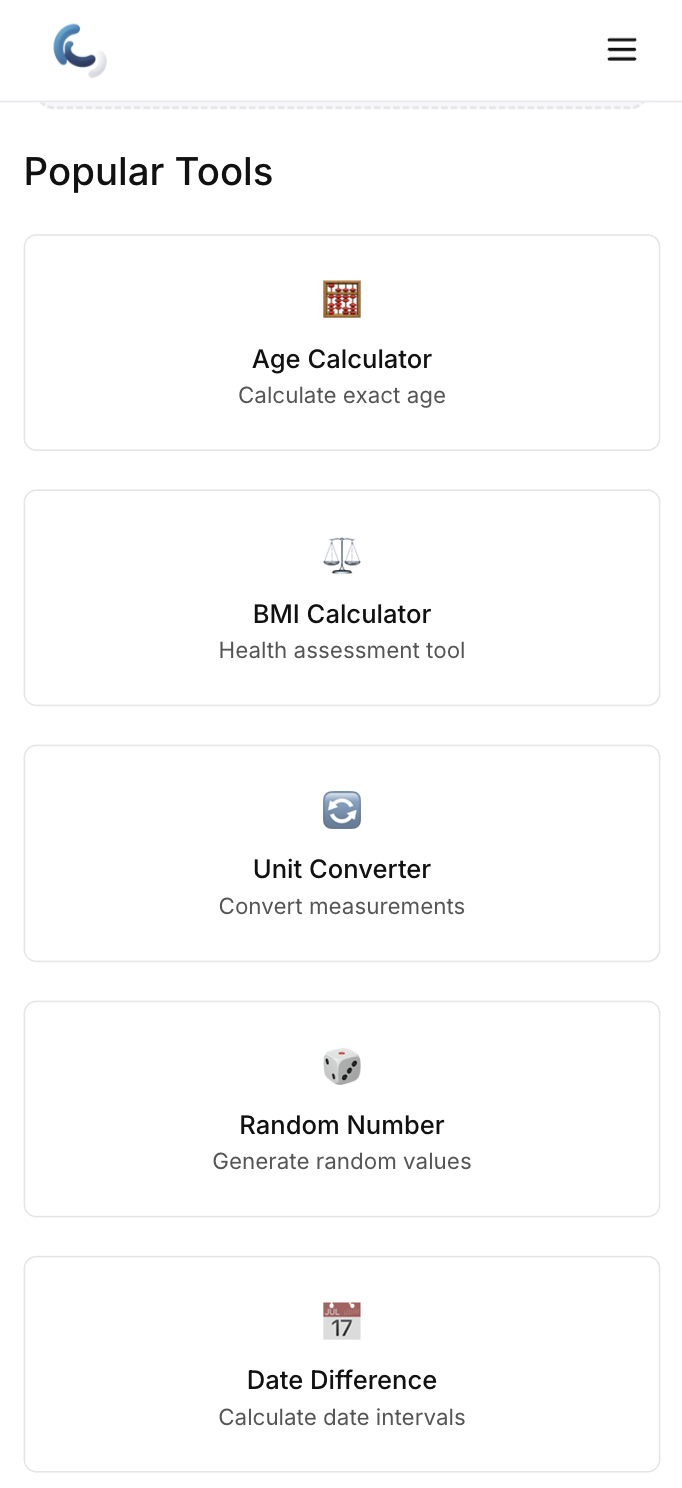
Task: Open the BMI Calculator tool card
Action: [342, 597]
